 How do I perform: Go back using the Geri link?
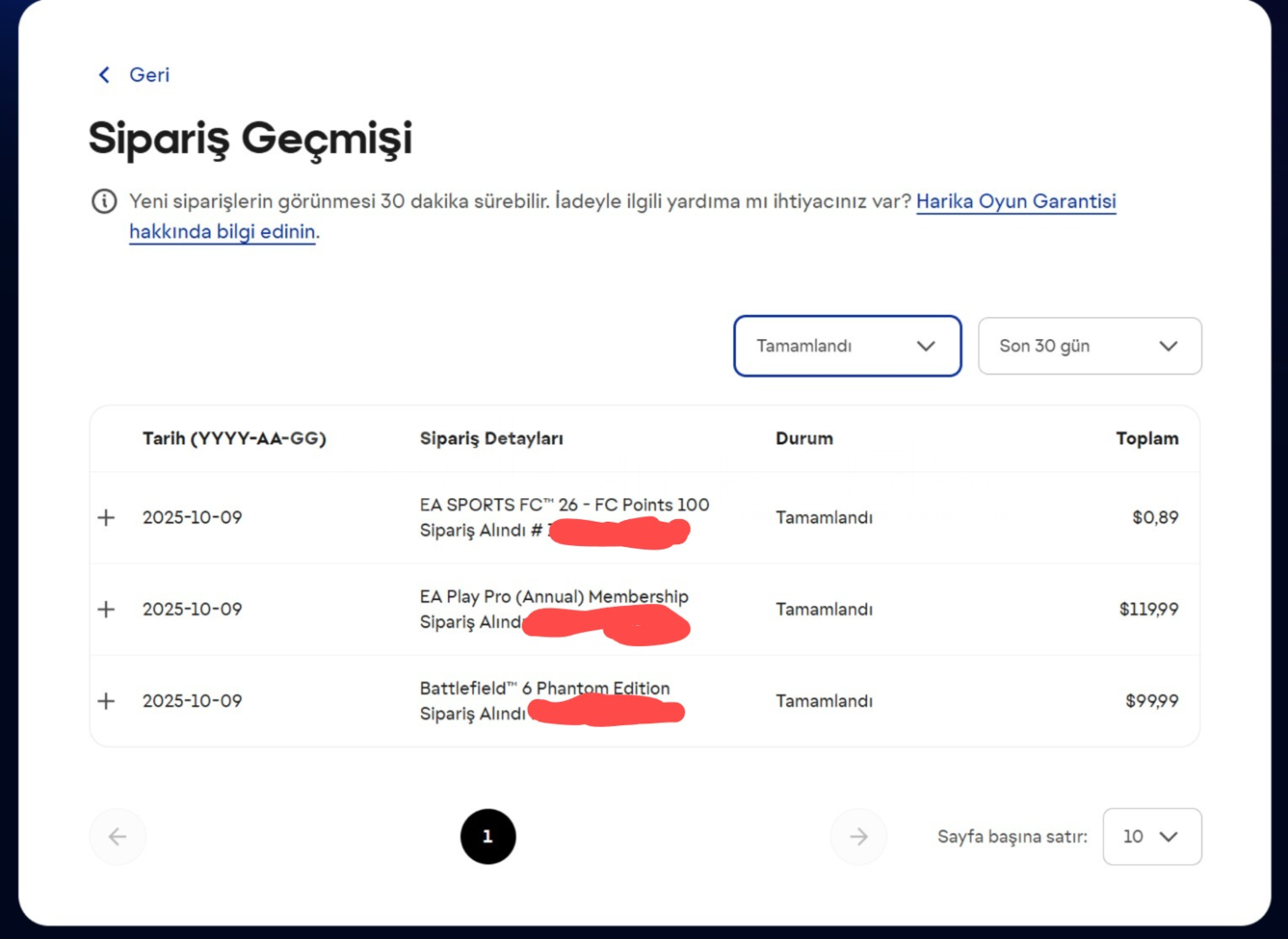pyautogui.click(x=149, y=75)
